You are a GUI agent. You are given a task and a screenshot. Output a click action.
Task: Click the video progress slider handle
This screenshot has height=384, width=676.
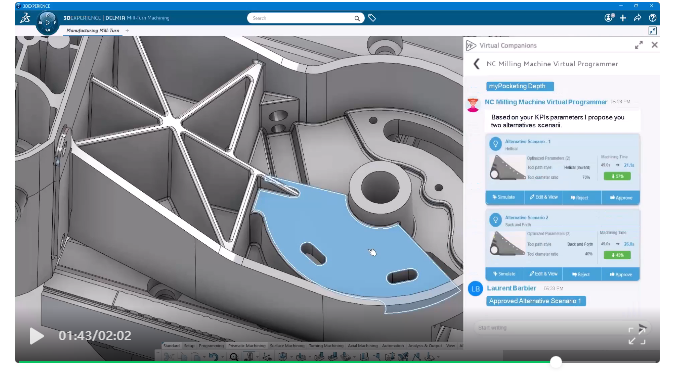pos(556,362)
